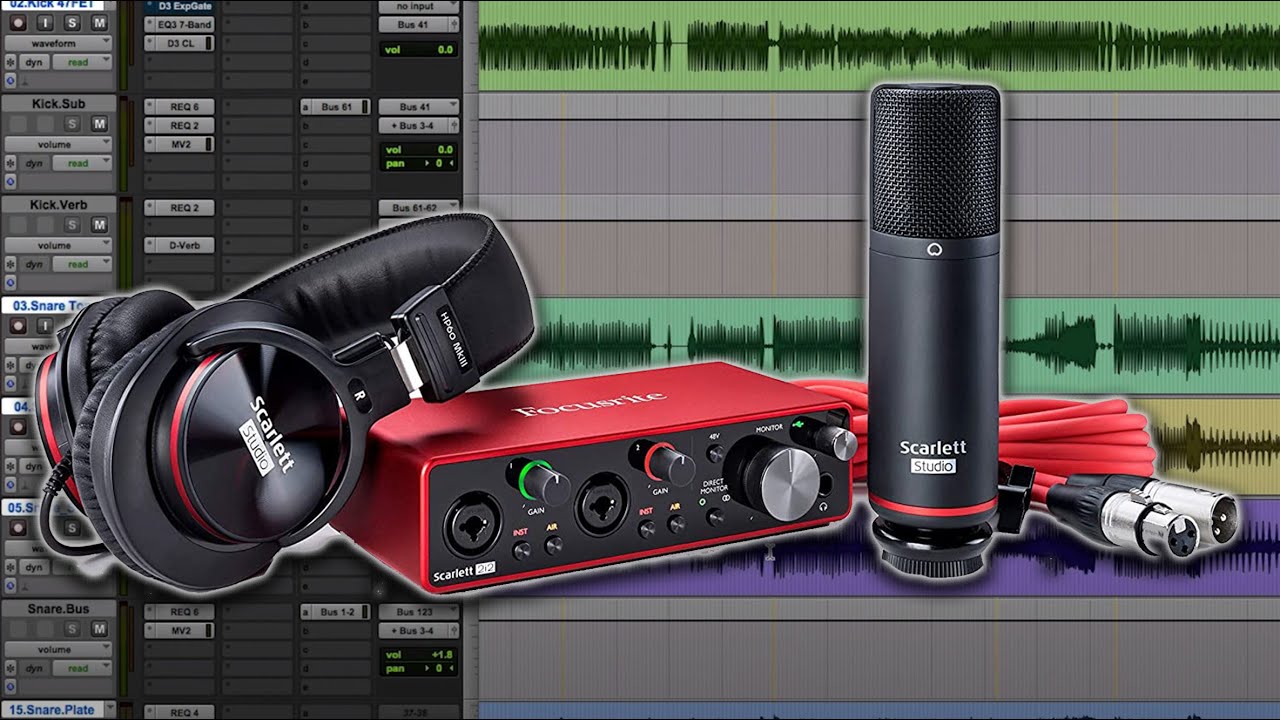Screen dimensions: 1280x720
Task: Click pan 0 field on Snare.Bus track
Action: (x=419, y=668)
